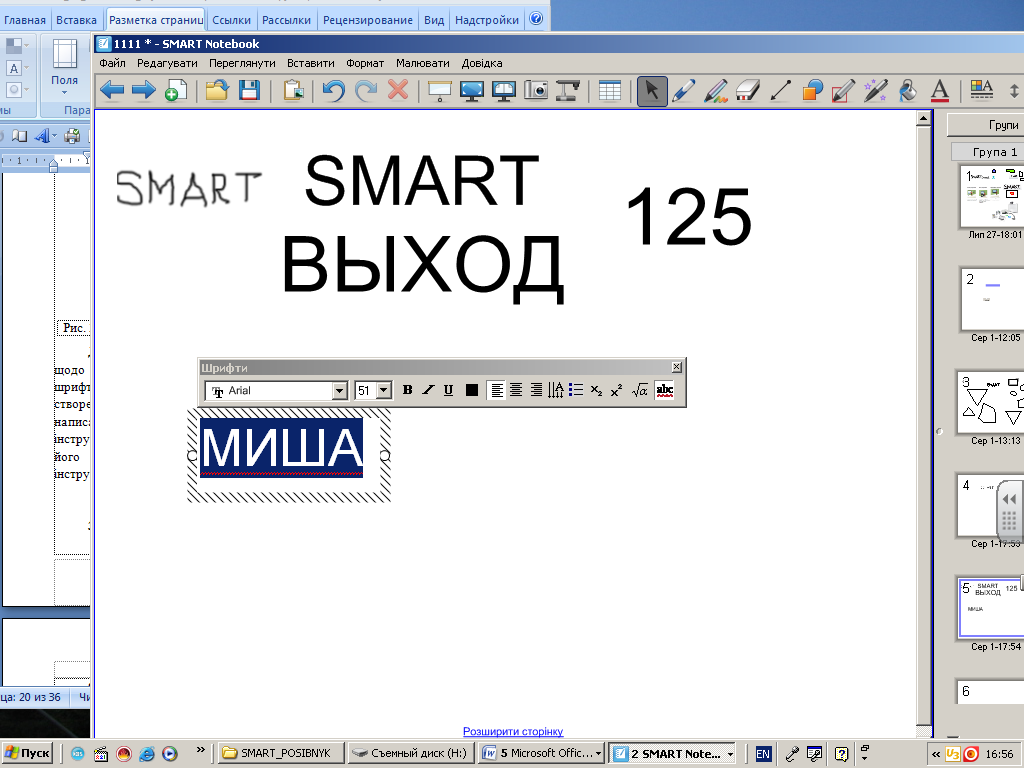Align text to the right

(536, 390)
